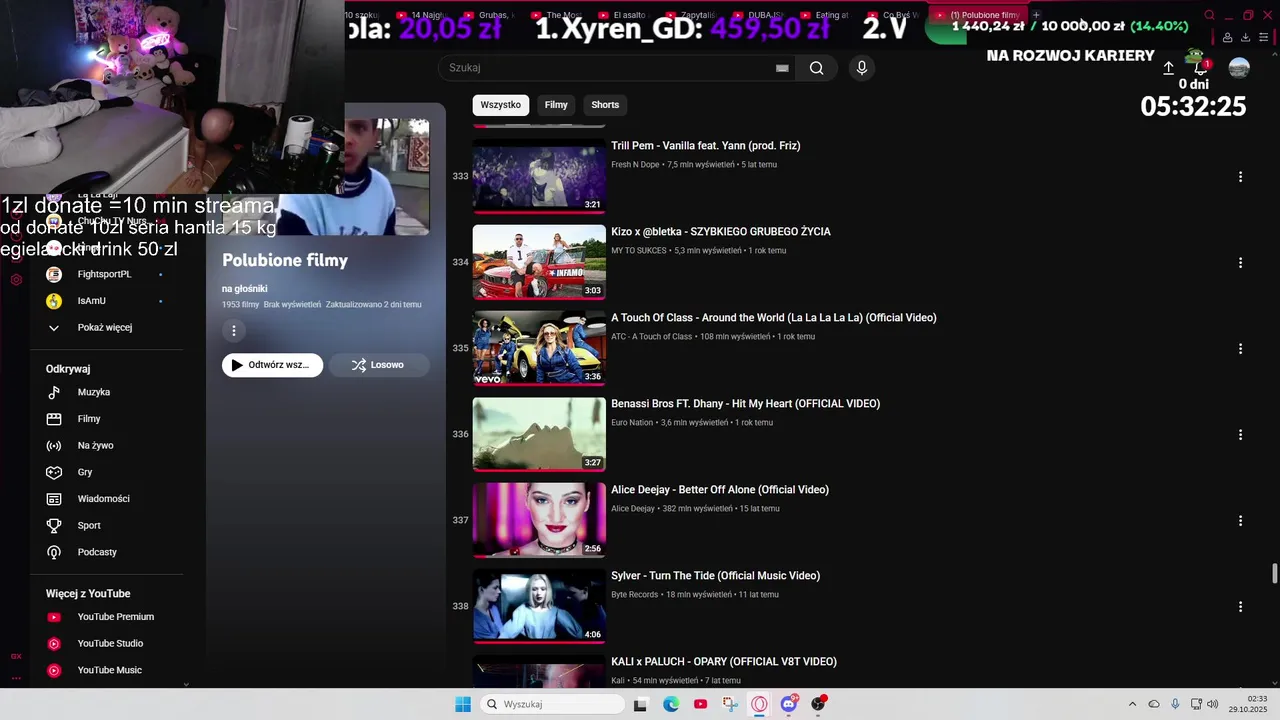Open the three-dot menu under playlist Polubione filmy
The height and width of the screenshot is (720, 1280).
tap(234, 331)
